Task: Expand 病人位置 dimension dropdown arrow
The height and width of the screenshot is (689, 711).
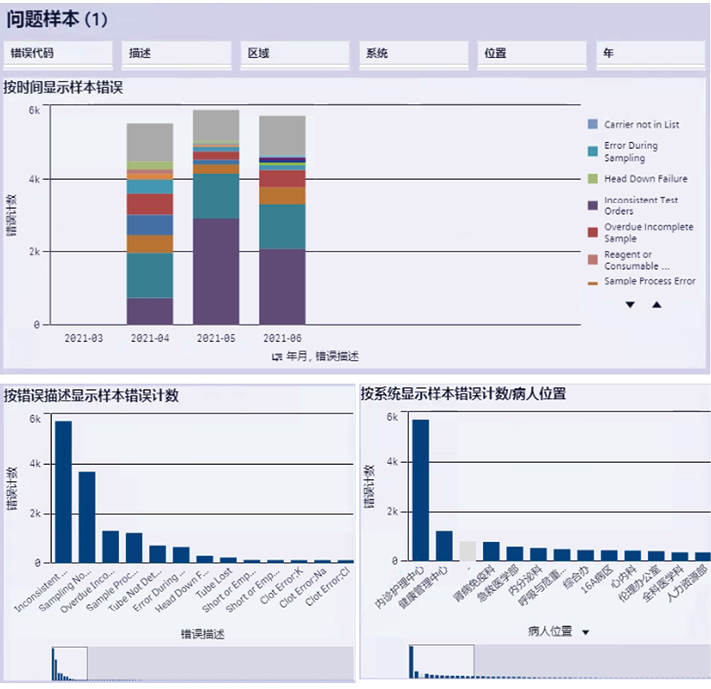Action: [x=585, y=632]
